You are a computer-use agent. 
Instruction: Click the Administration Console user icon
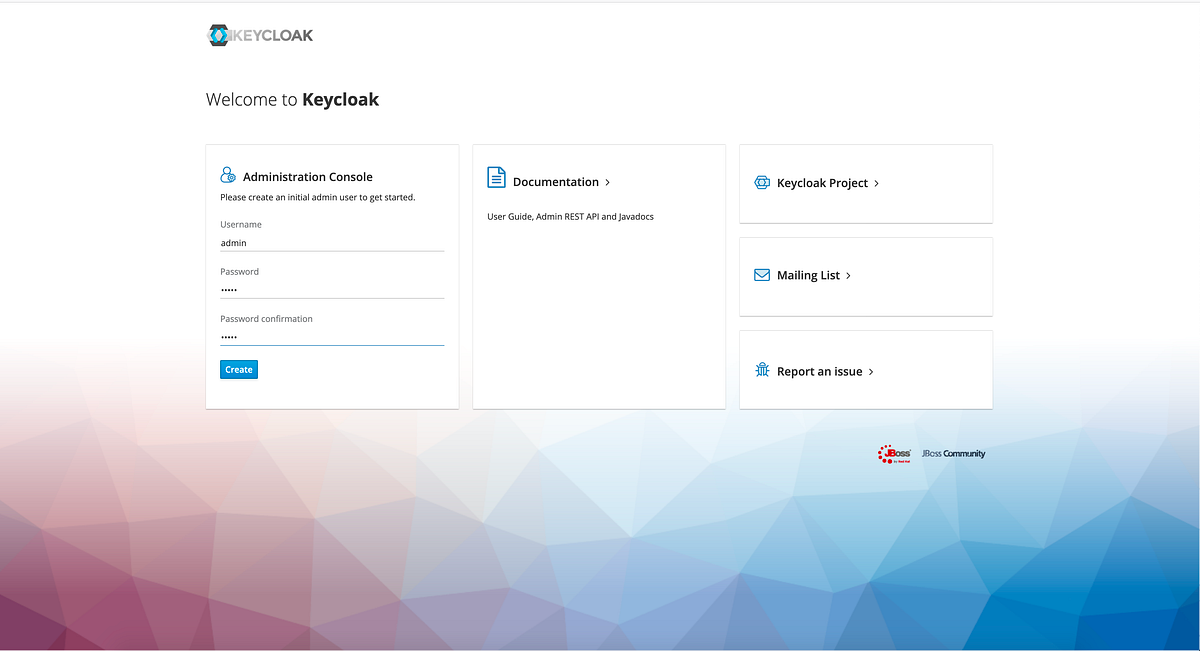(228, 174)
